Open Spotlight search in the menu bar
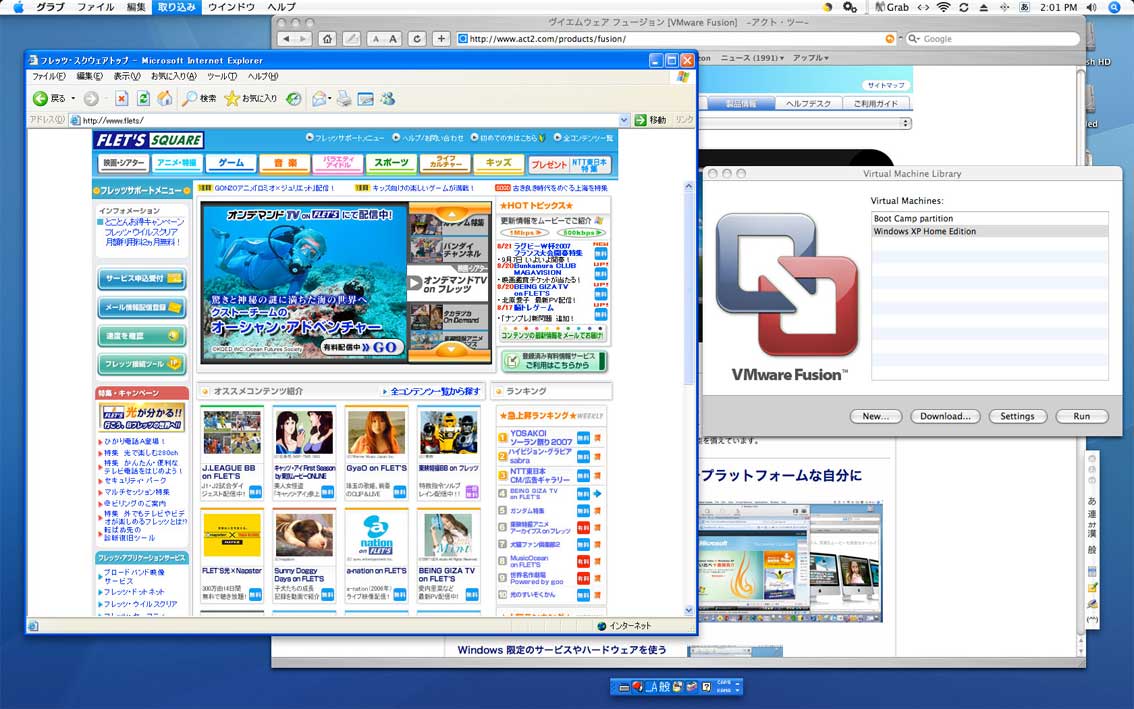 click(x=1114, y=7)
